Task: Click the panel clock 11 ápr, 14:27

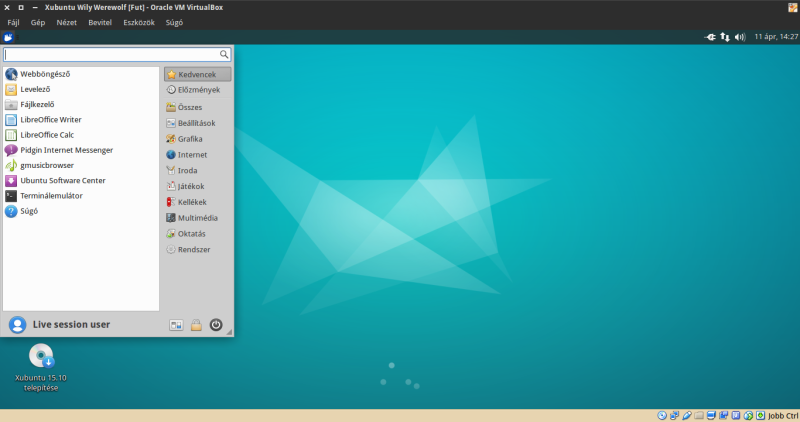Action: tap(776, 37)
